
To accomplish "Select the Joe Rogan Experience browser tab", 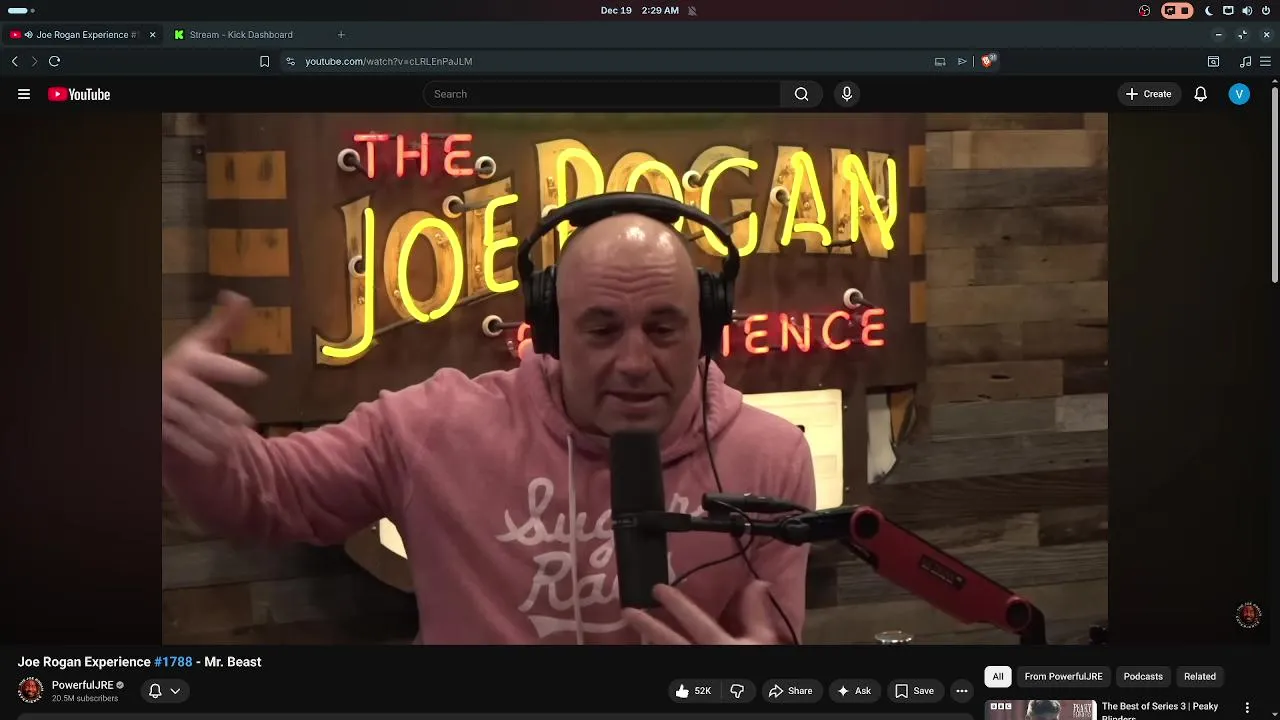I will 80,35.
